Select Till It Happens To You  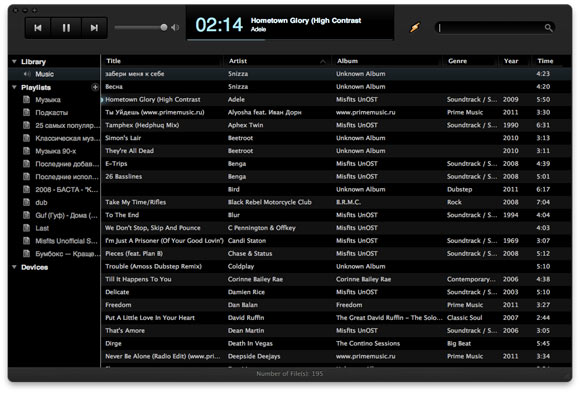click(x=336, y=279)
